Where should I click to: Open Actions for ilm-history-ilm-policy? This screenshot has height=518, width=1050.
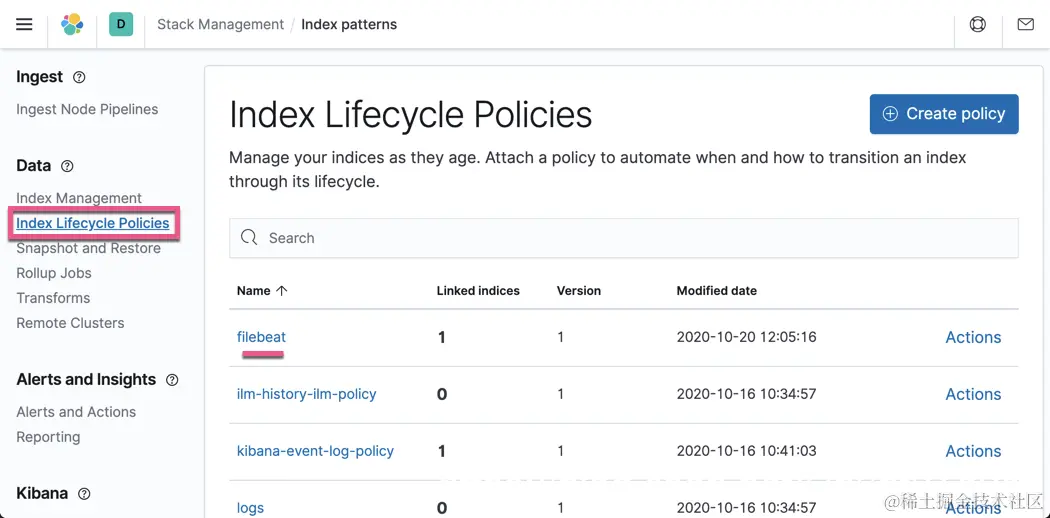point(973,394)
